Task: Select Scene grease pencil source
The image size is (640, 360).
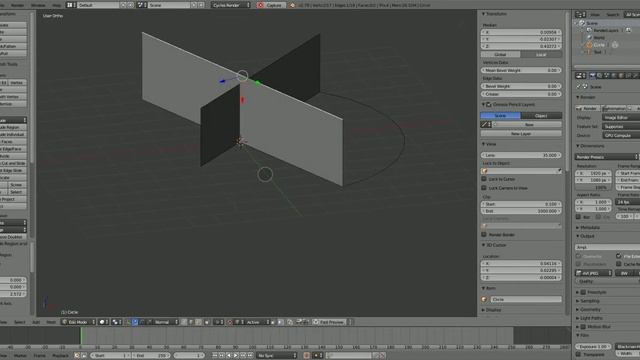Action: [x=500, y=116]
